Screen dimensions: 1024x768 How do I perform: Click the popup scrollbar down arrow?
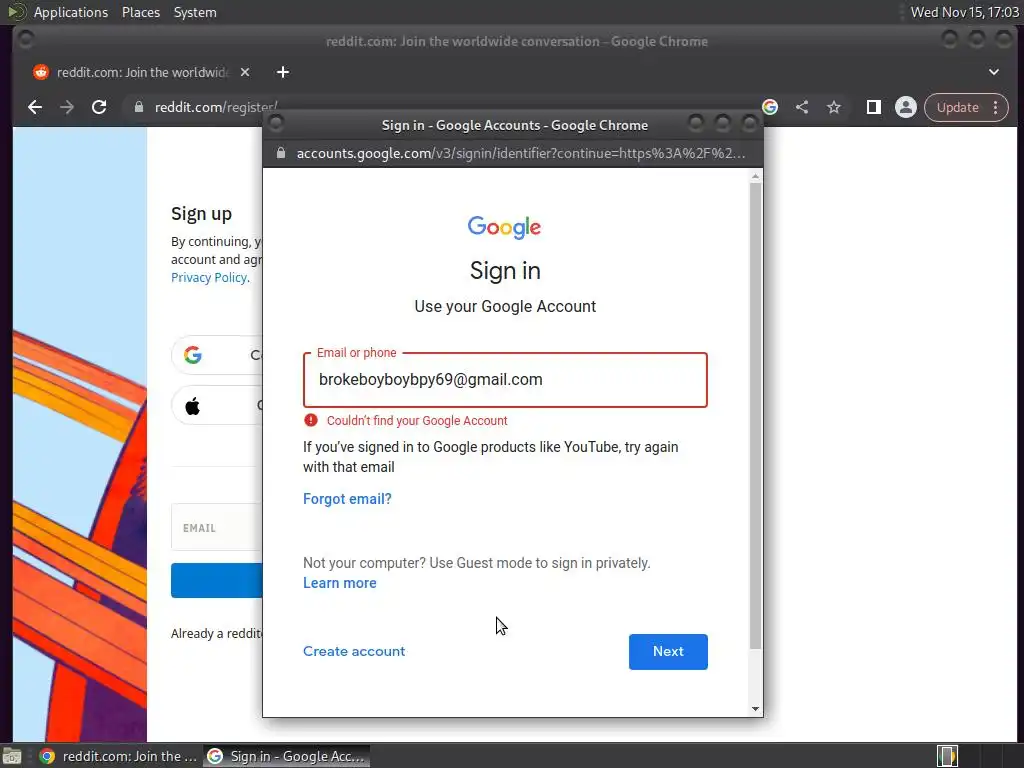[x=756, y=709]
